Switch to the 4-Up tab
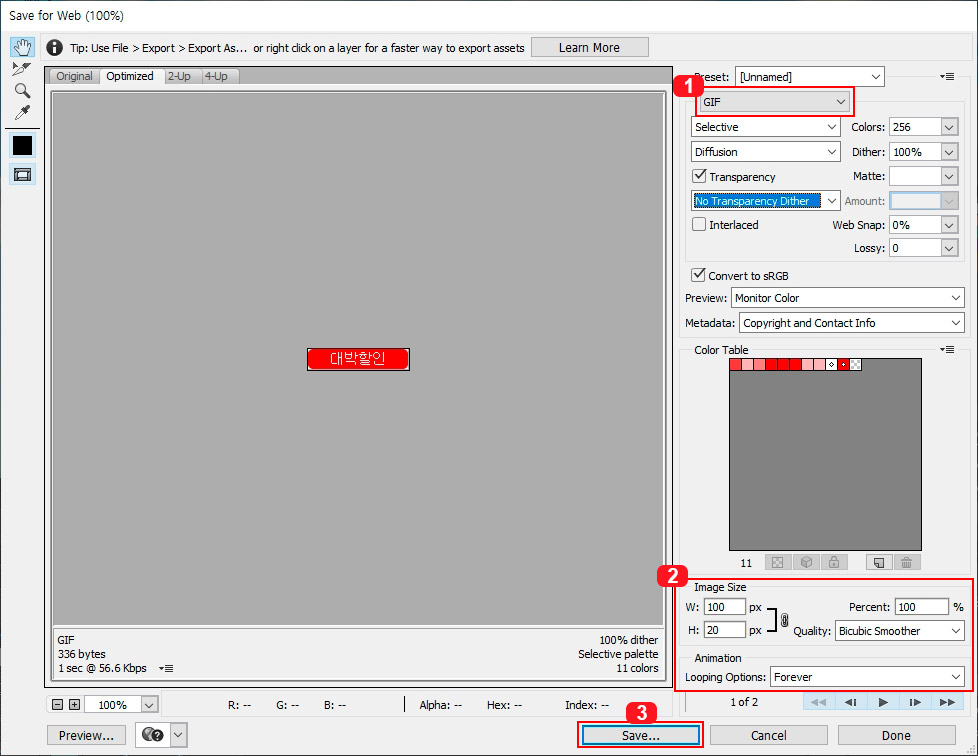 pyautogui.click(x=216, y=76)
